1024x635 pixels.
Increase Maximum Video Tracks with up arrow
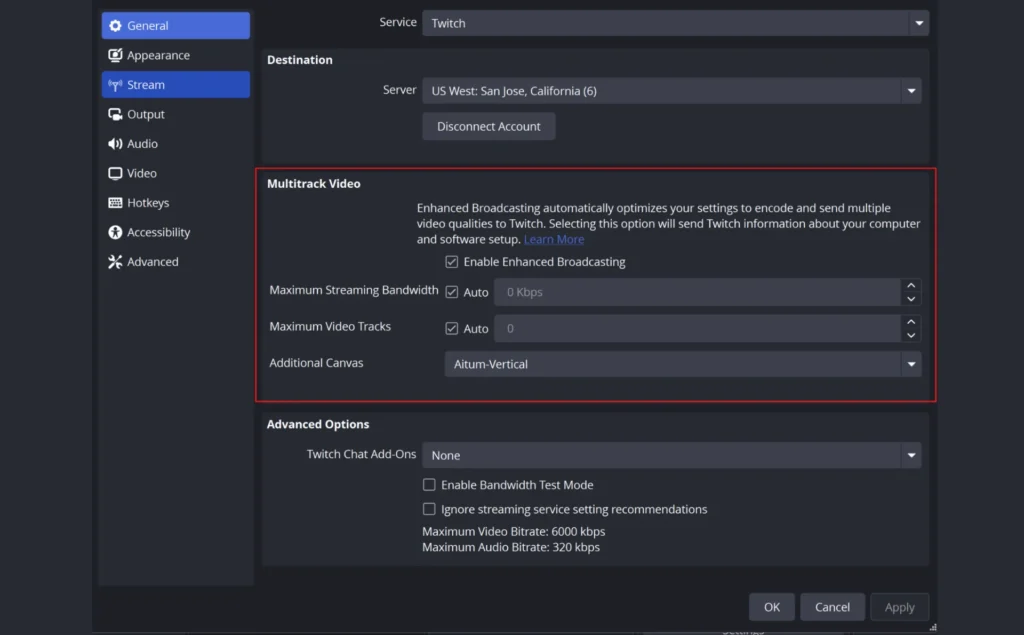pos(911,321)
